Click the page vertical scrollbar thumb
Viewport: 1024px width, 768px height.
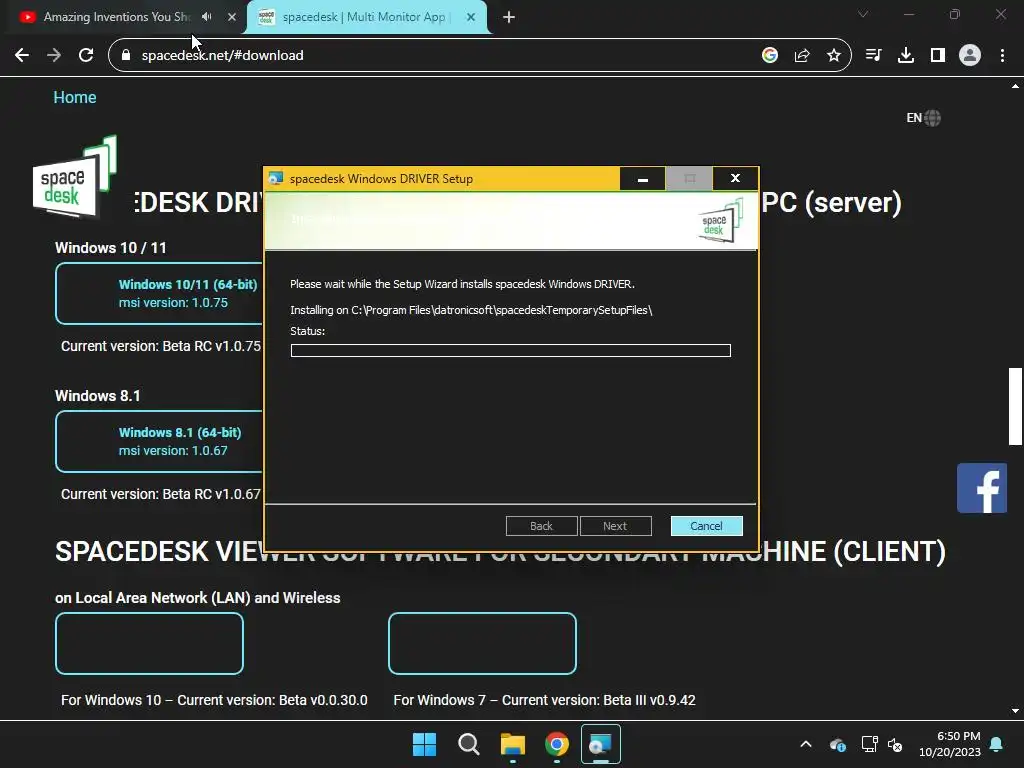[x=1015, y=406]
